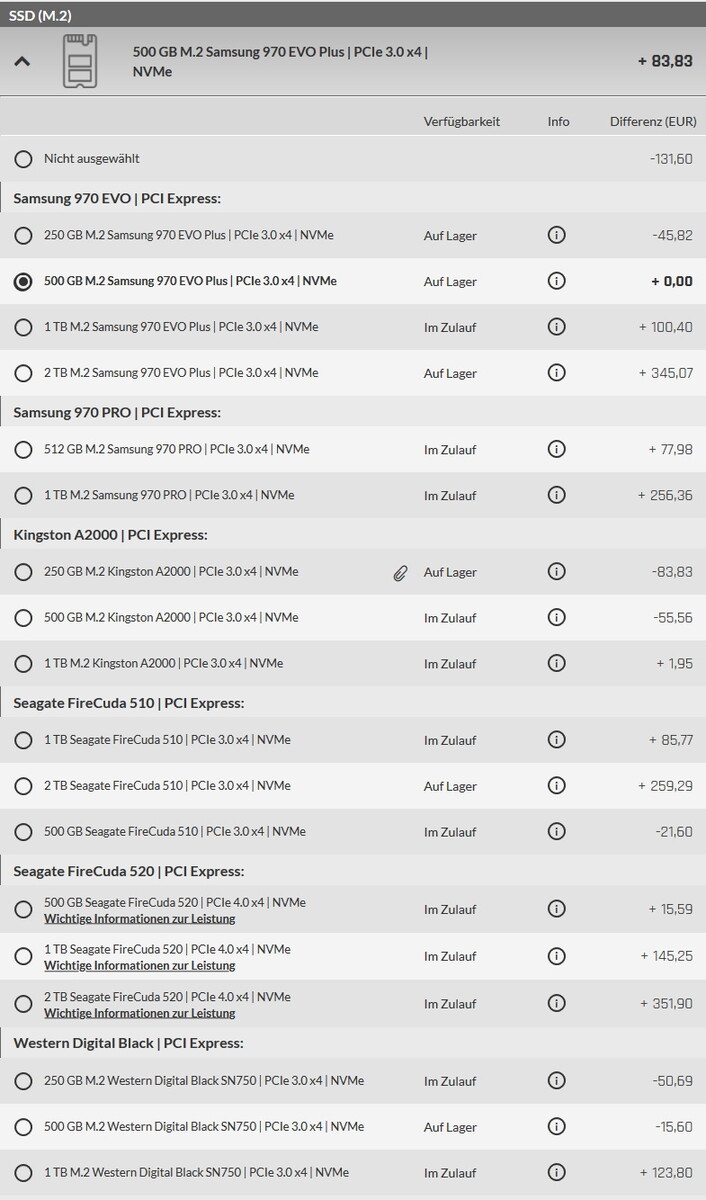Select 512 GB Samsung 970 PRO option

pos(23,450)
